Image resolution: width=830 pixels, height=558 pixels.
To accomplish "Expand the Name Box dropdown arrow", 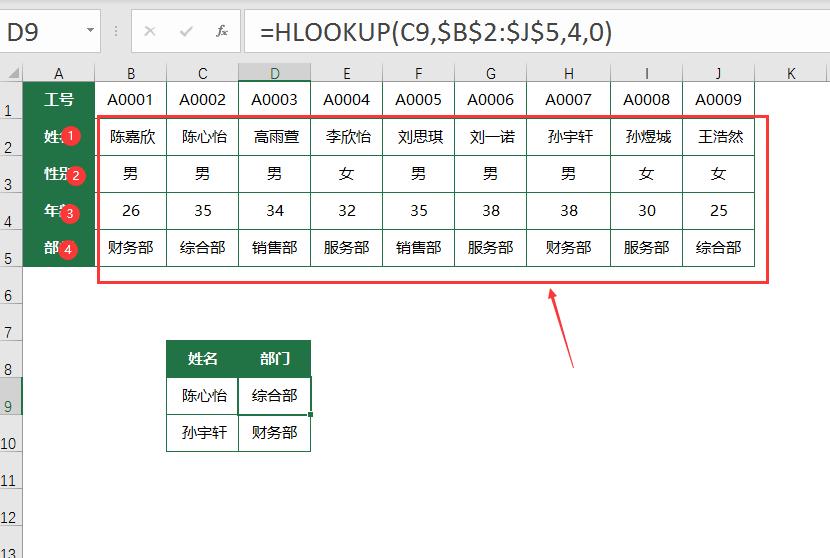I will 91,30.
